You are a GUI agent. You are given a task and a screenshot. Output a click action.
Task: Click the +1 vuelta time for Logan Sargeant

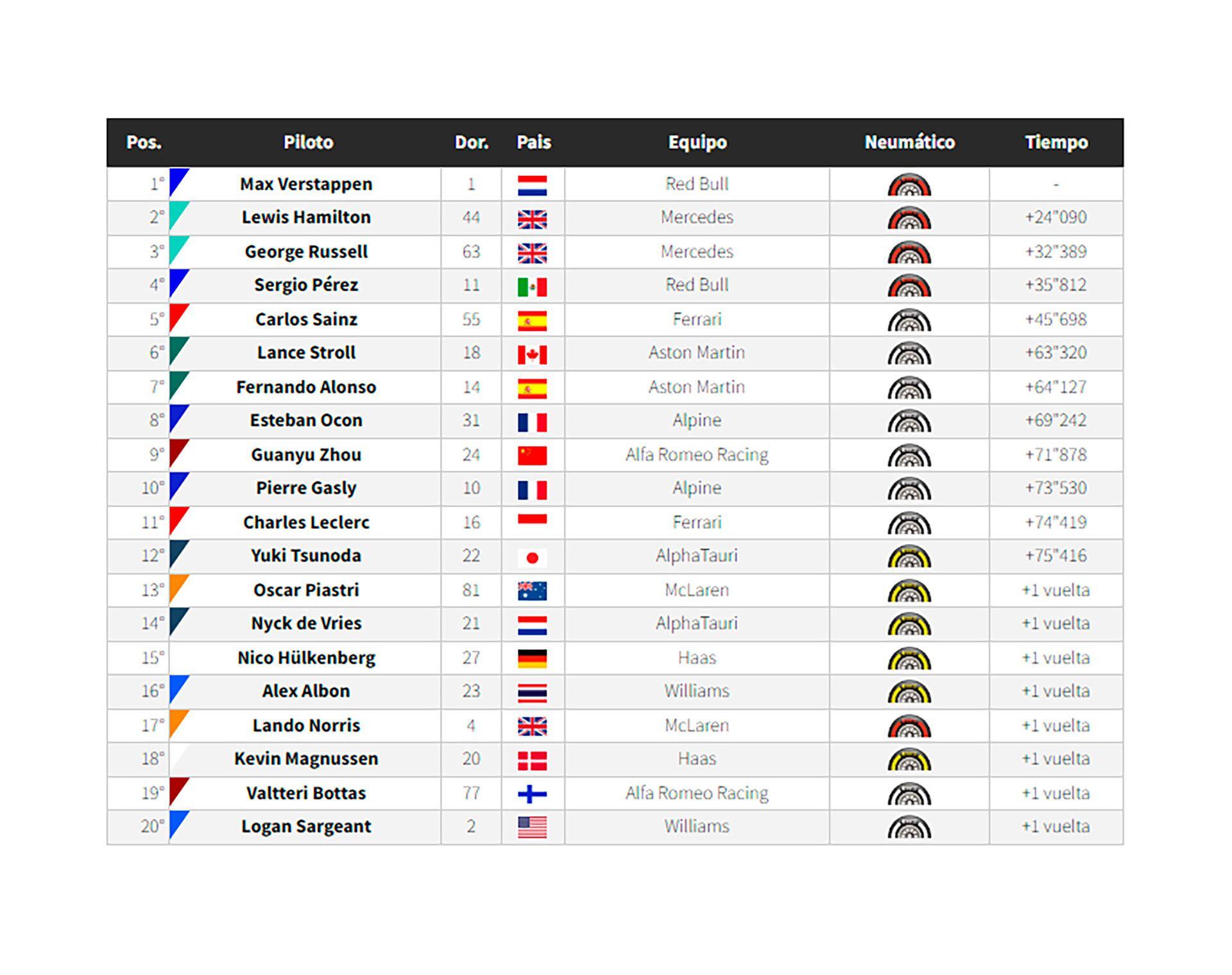coord(1056,826)
